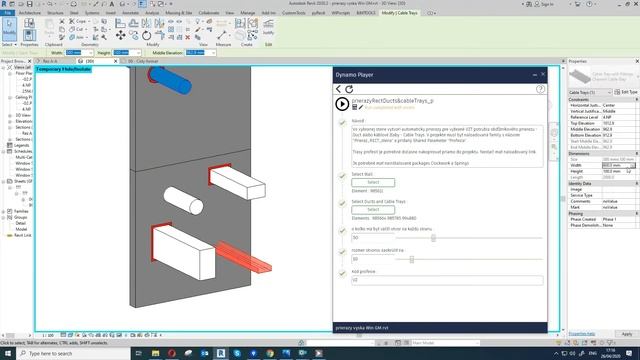Open the Collaborate ribbon tab
640x360 pixels.
point(209,13)
